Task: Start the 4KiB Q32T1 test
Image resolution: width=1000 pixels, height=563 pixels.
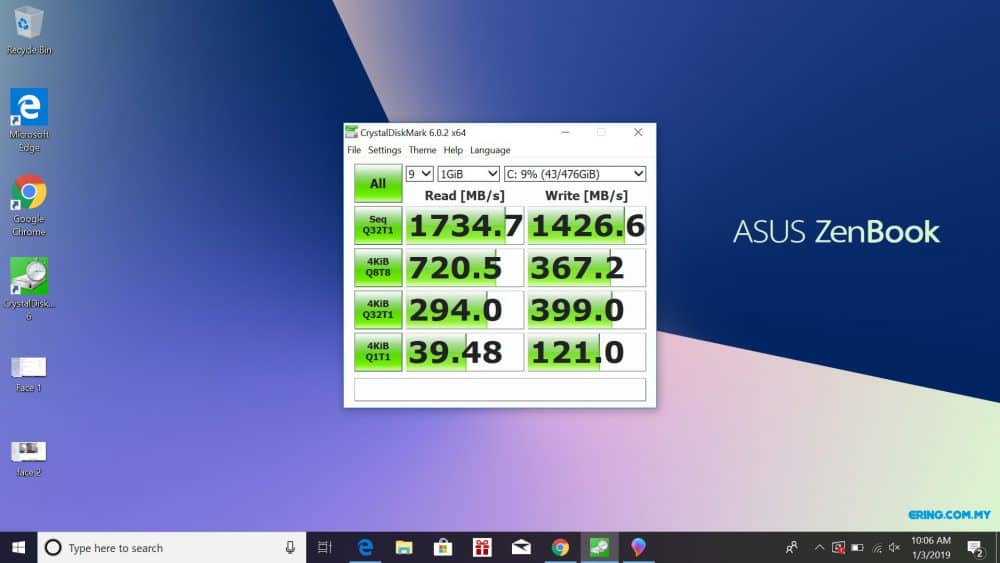Action: 378,309
